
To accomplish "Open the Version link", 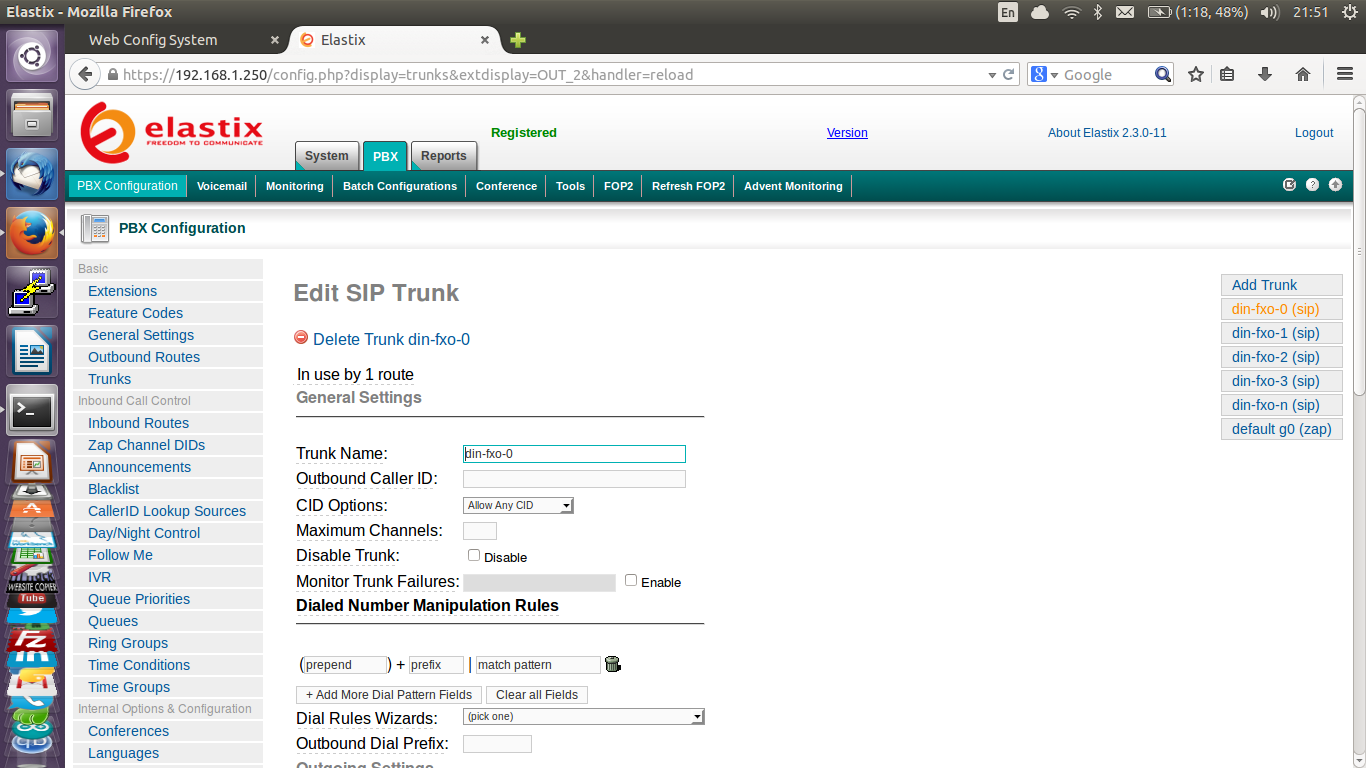I will click(847, 133).
